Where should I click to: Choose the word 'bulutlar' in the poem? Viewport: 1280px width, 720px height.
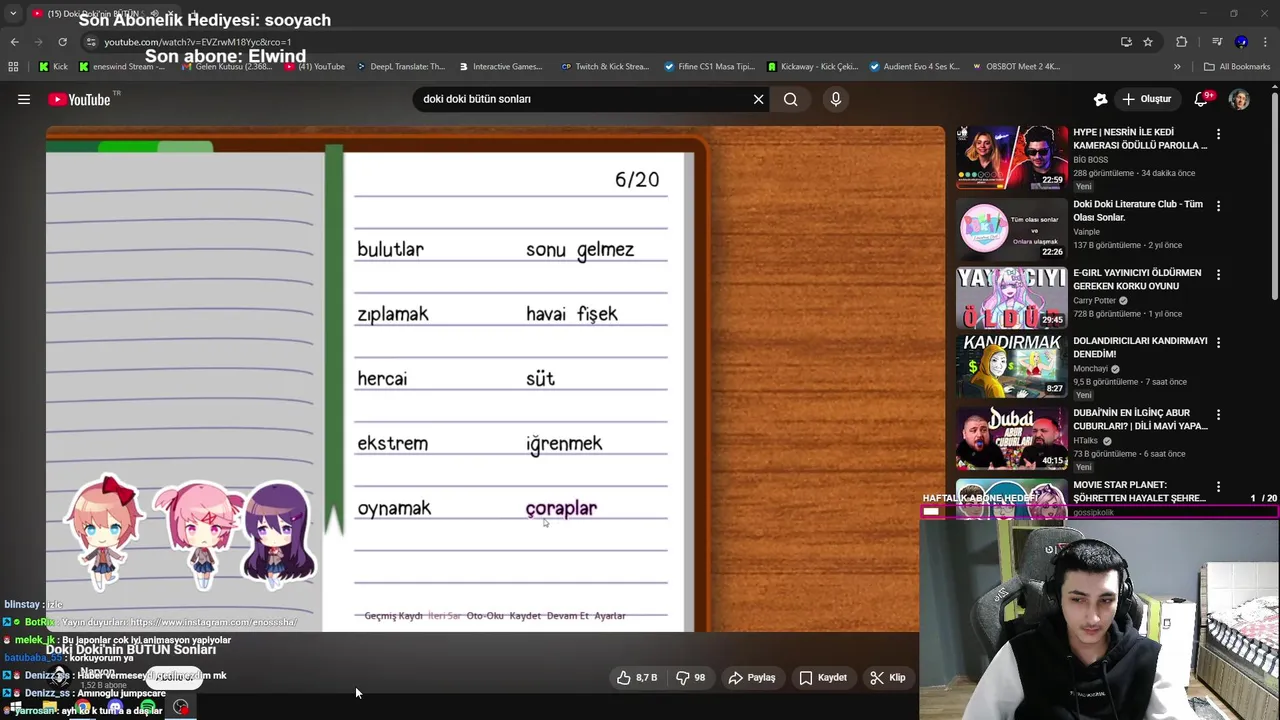click(x=390, y=250)
